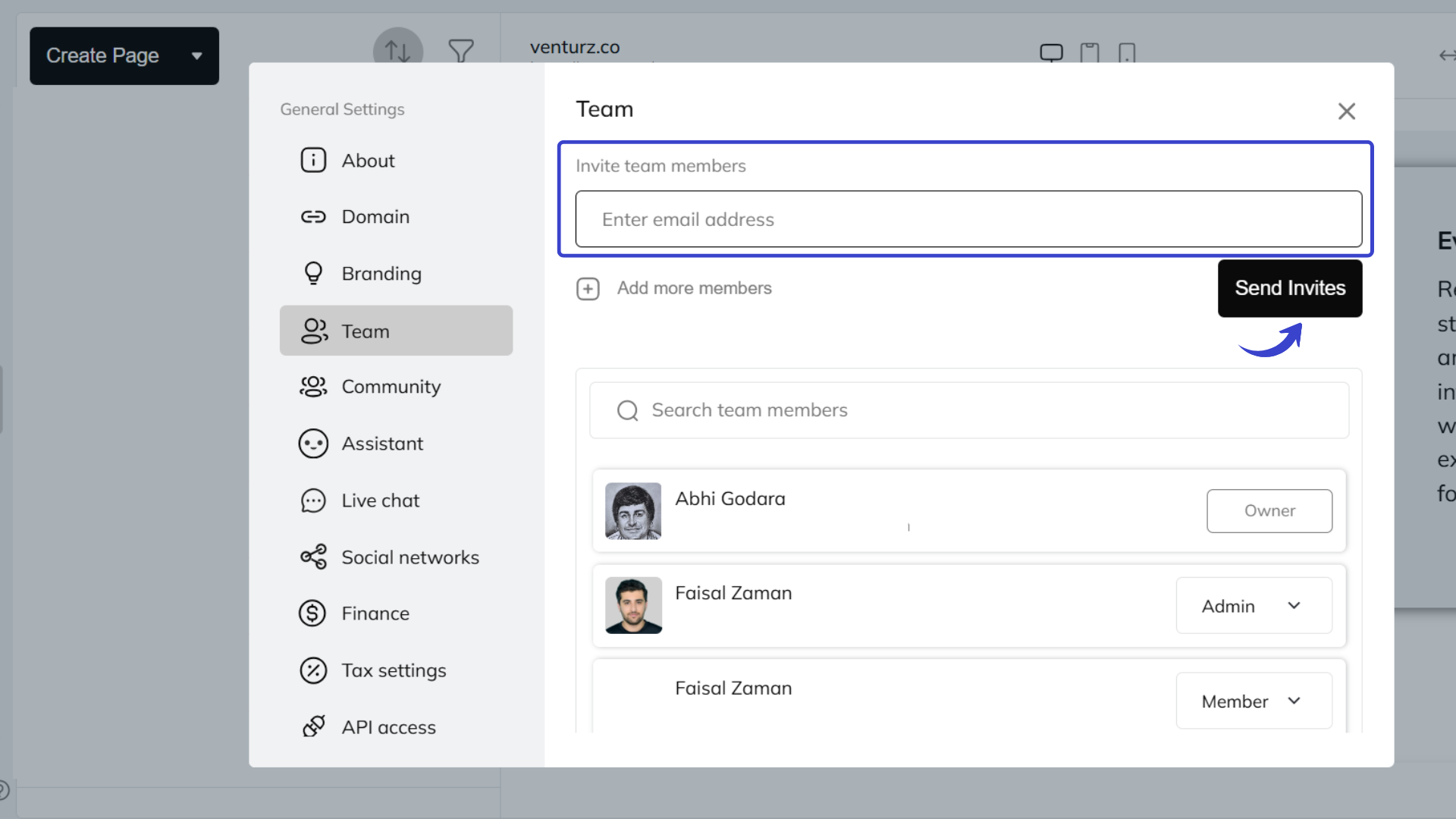The image size is (1456, 819).
Task: Open the API access settings
Action: pos(388,726)
